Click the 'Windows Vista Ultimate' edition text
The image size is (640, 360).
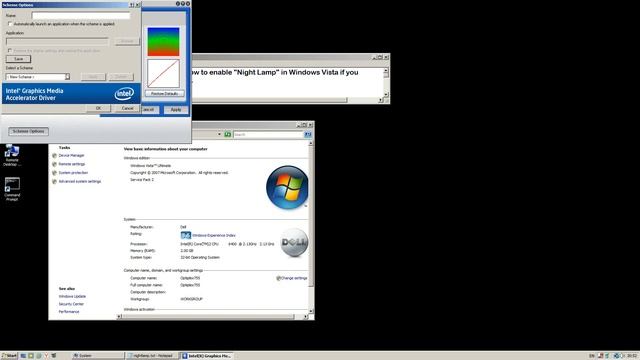[x=151, y=166]
